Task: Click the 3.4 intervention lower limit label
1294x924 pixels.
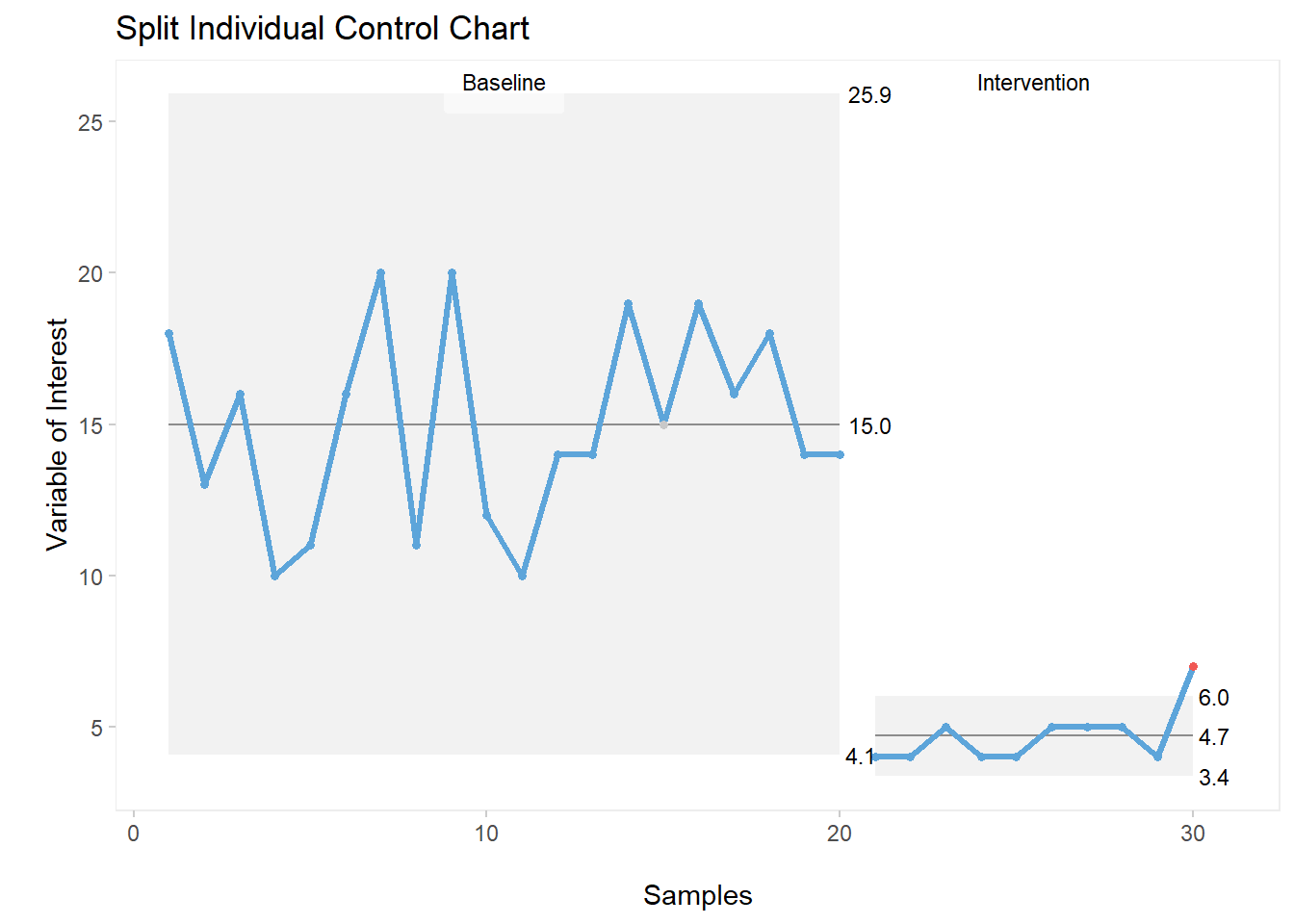Action: 1213,778
